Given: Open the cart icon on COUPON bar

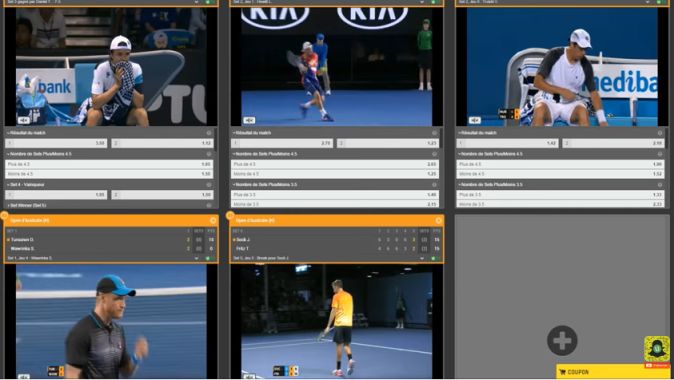Looking at the screenshot, I should click(x=563, y=372).
